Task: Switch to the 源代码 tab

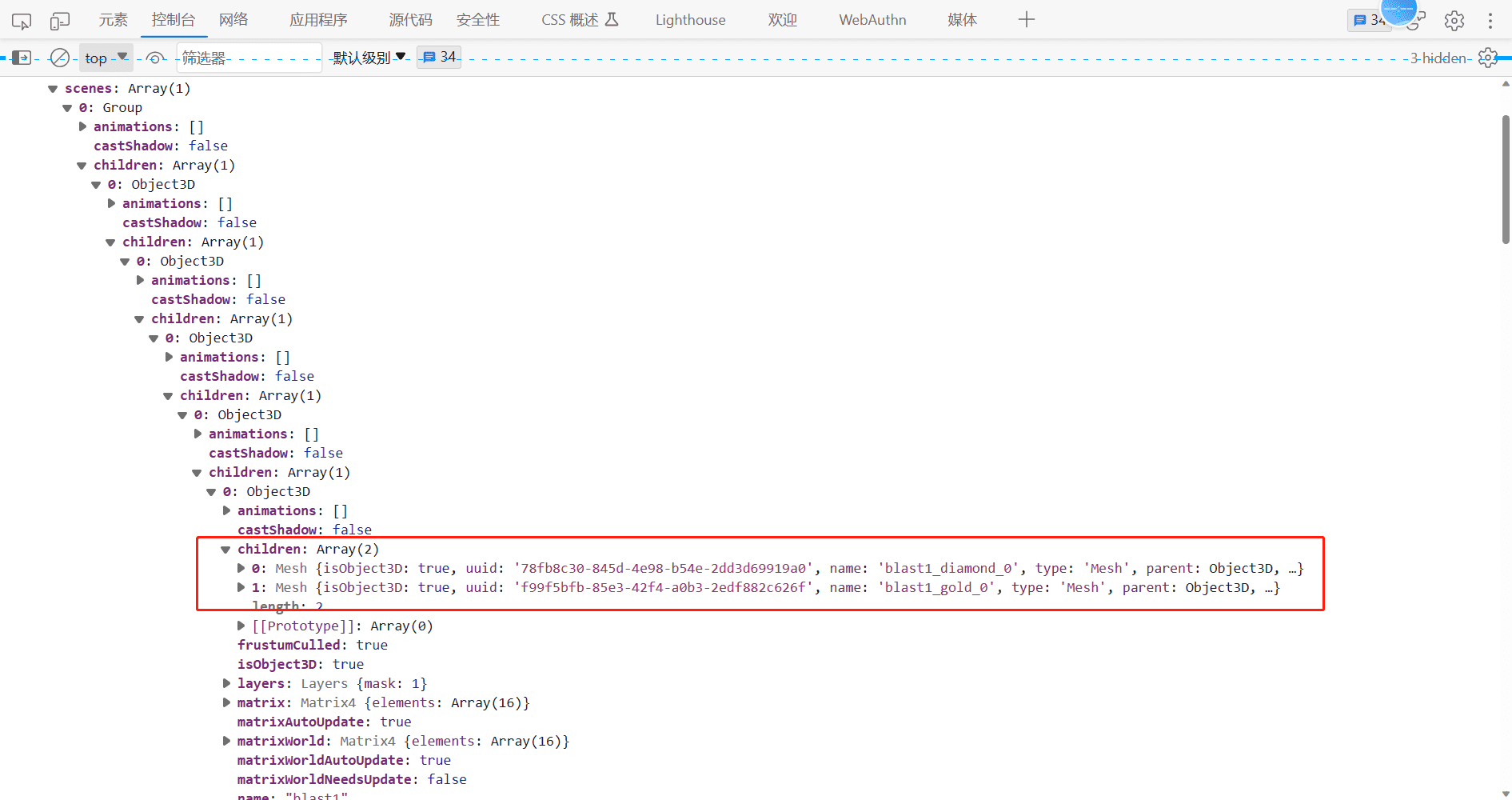Action: coord(410,20)
